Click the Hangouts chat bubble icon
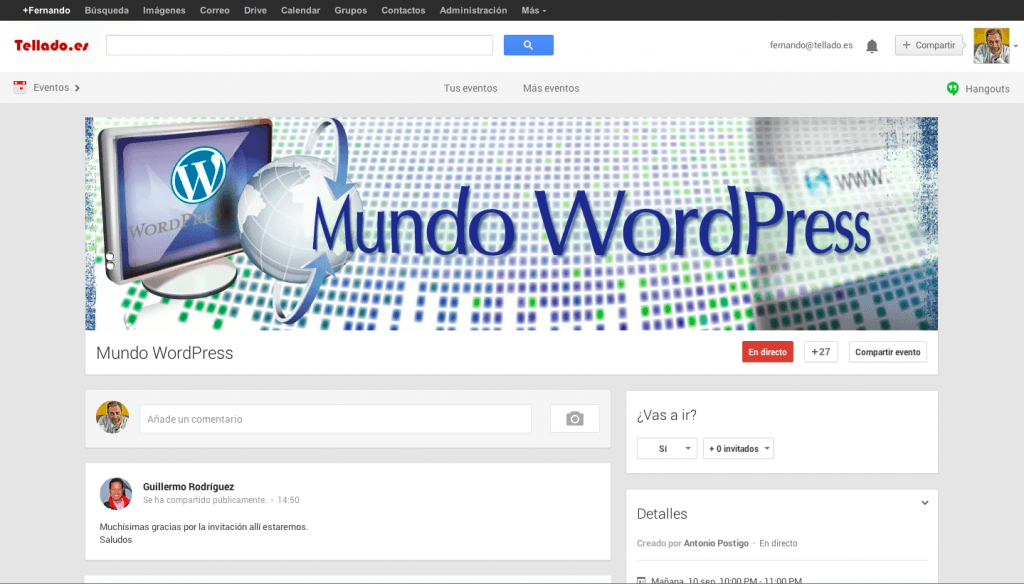This screenshot has width=1024, height=584. tap(953, 88)
